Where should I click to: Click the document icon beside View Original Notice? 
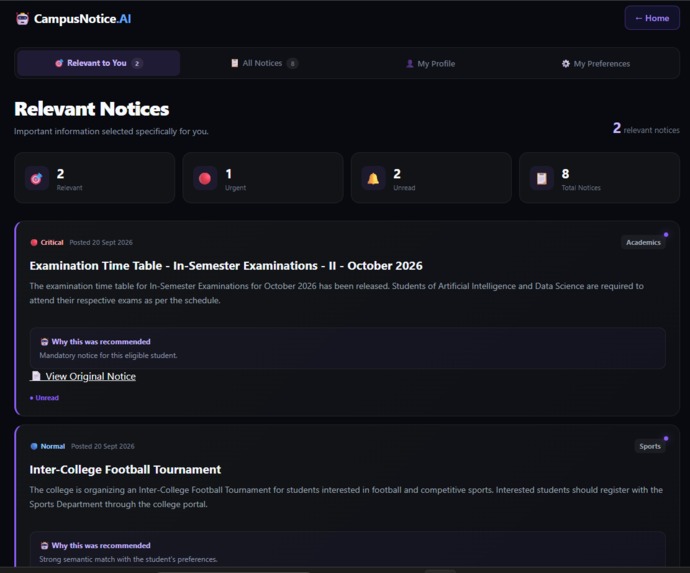(37, 376)
